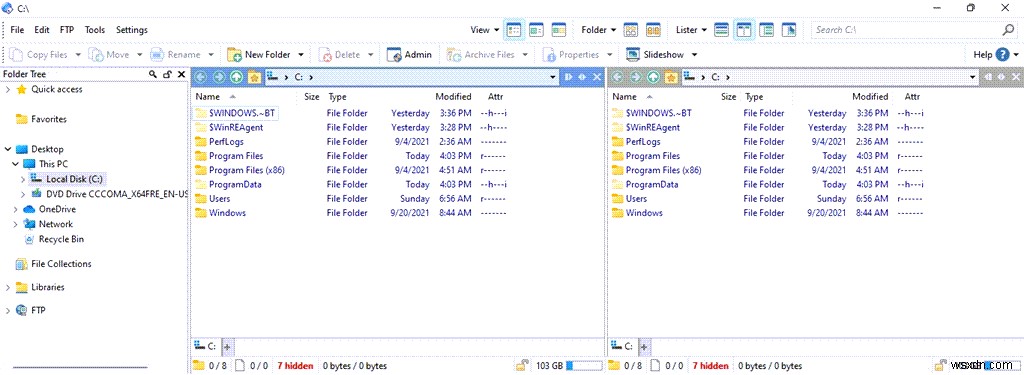Open the View dropdown menu
This screenshot has width=1024, height=375.
point(485,29)
